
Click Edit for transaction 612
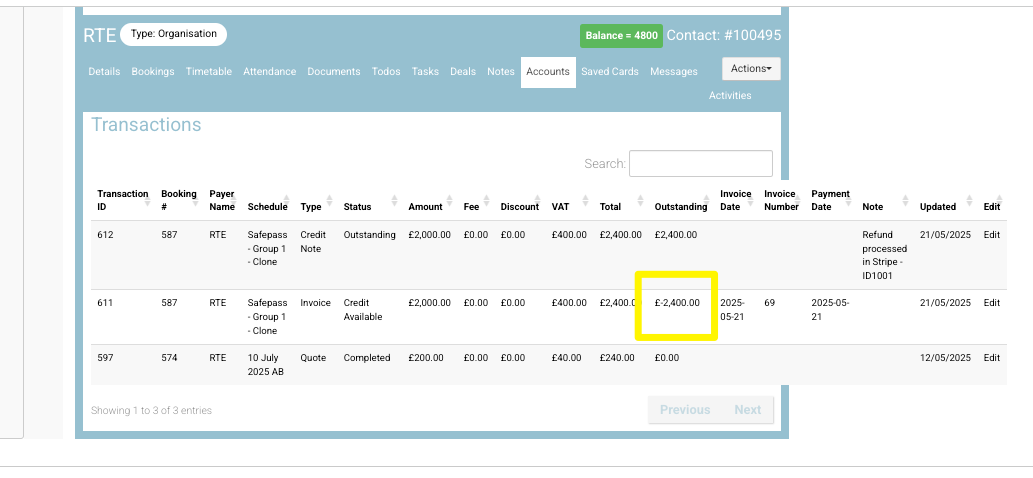click(991, 235)
